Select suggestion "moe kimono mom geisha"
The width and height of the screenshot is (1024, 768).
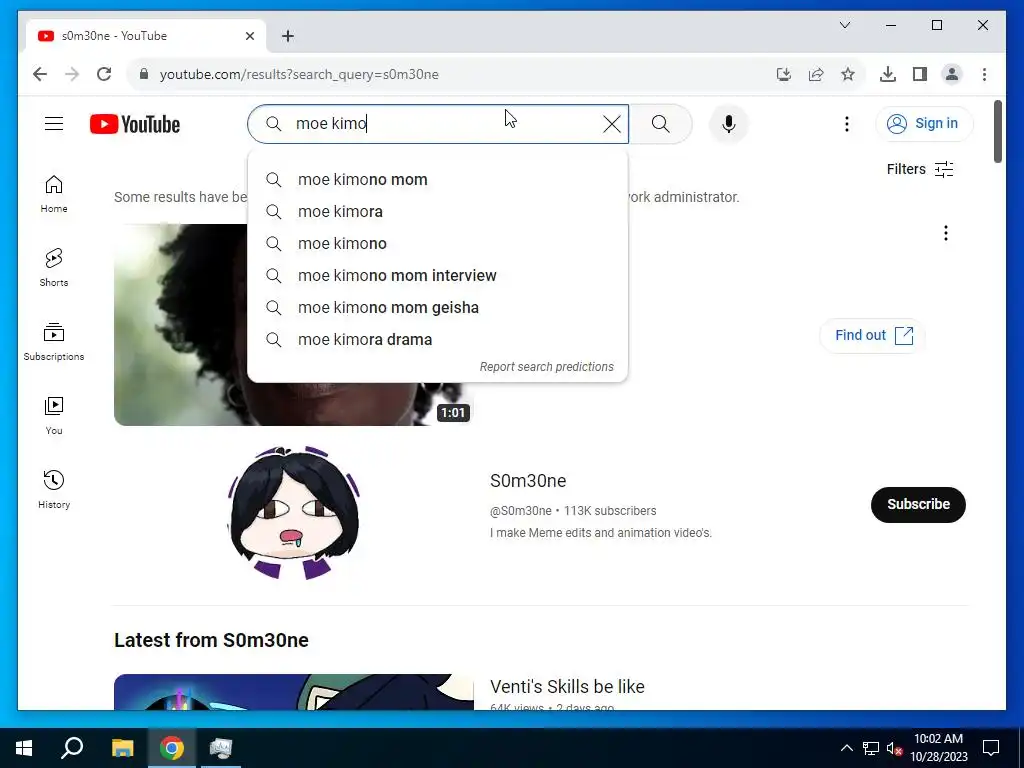click(438, 308)
